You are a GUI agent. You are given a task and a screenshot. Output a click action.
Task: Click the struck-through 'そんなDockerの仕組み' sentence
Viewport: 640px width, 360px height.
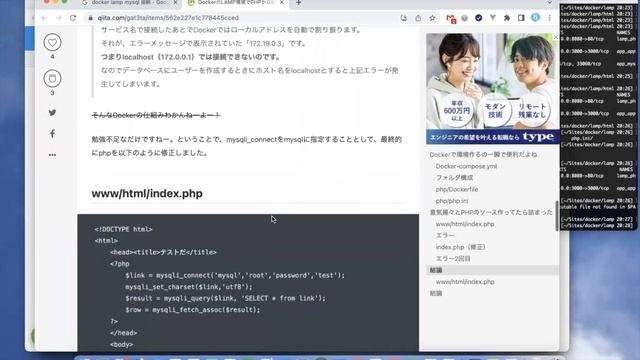point(156,116)
